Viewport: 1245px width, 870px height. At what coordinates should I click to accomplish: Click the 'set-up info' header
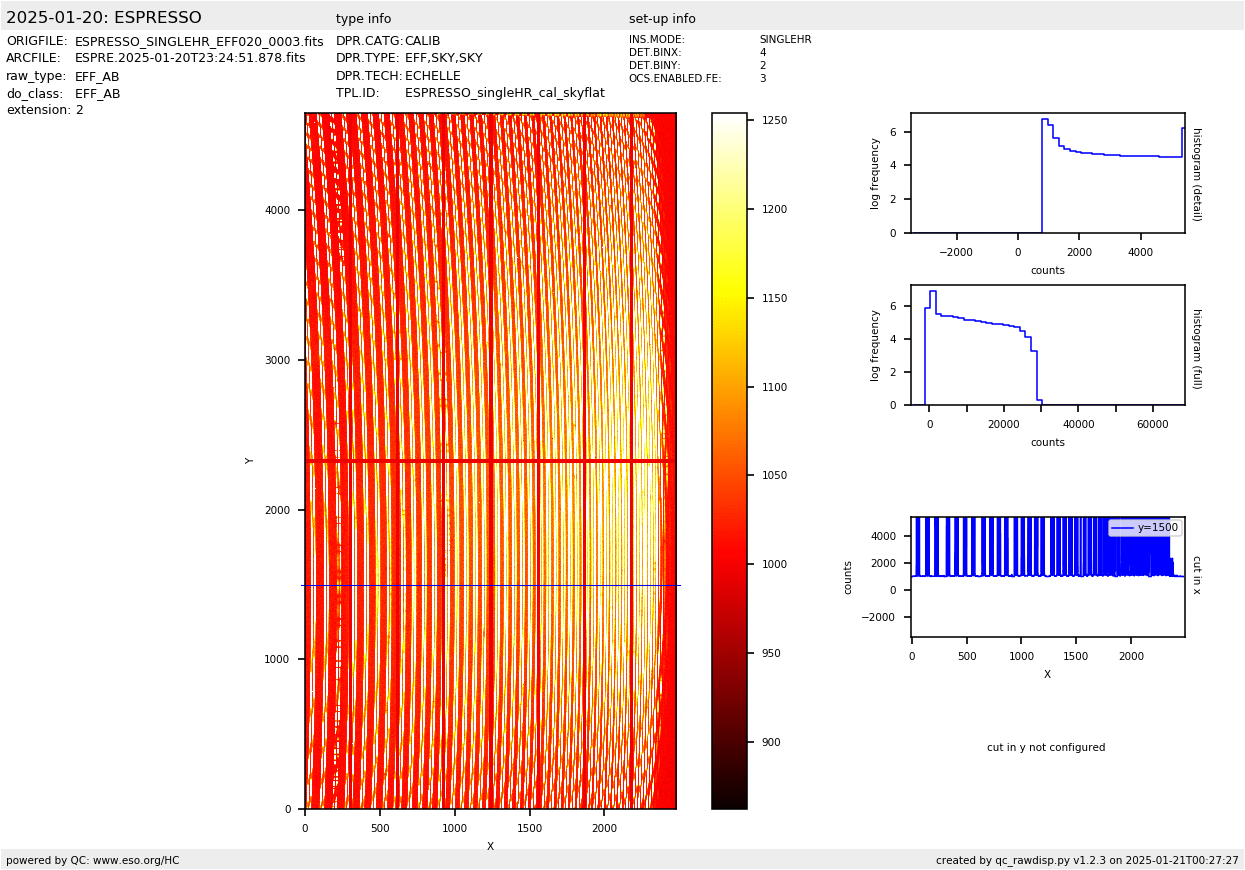click(x=662, y=19)
